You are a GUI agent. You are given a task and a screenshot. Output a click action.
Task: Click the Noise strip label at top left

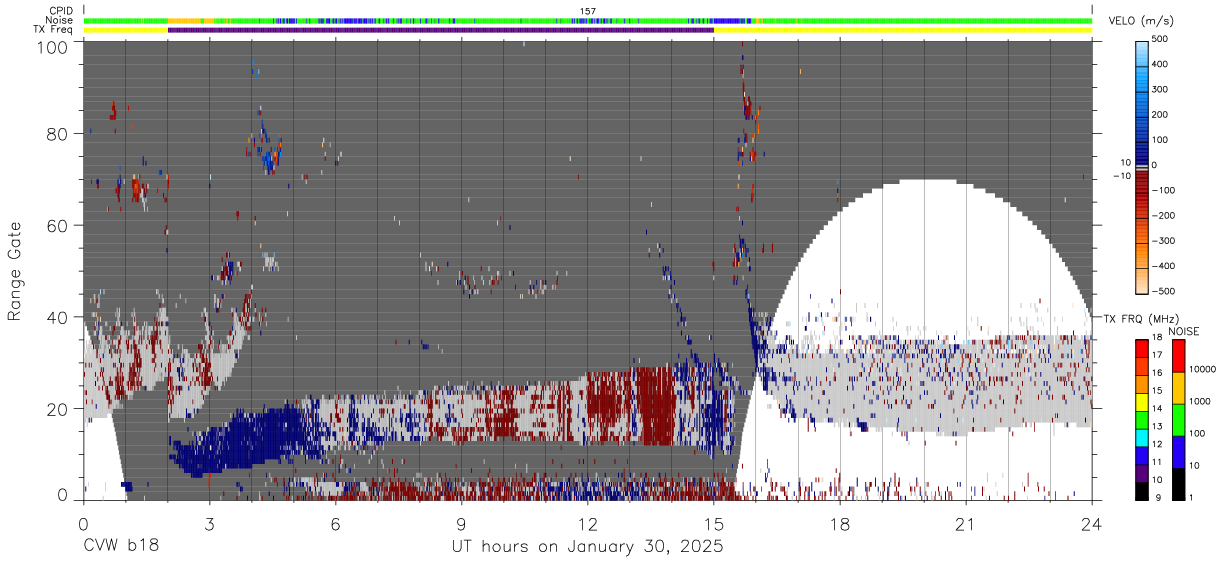click(60, 20)
